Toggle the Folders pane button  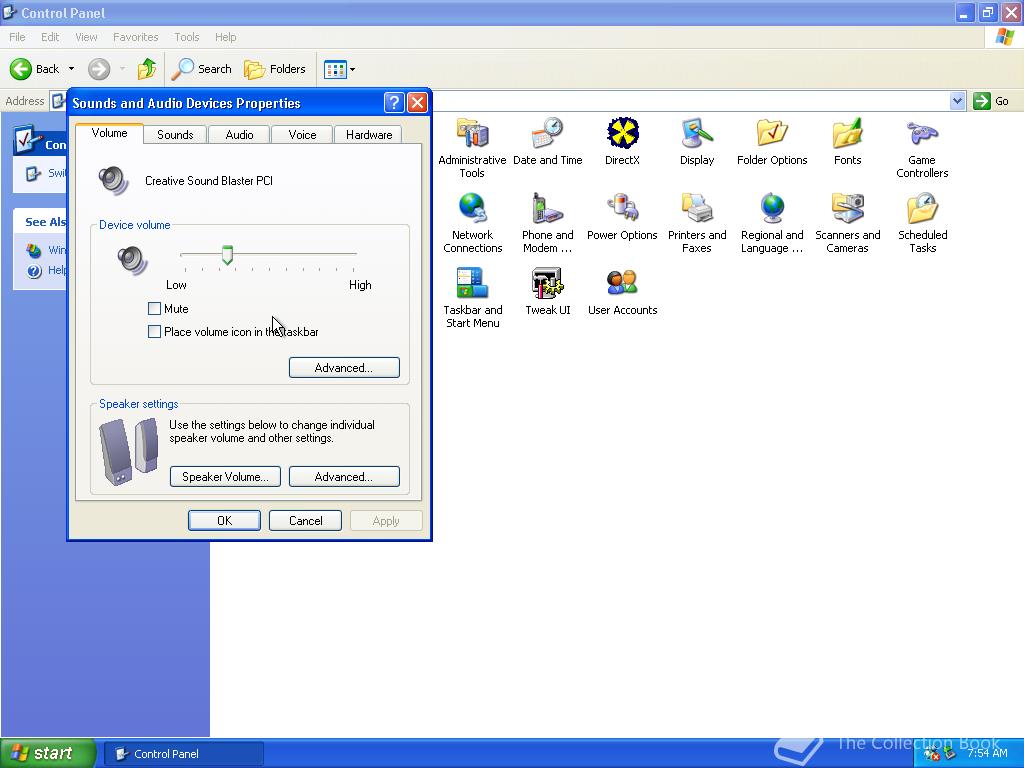coord(275,69)
